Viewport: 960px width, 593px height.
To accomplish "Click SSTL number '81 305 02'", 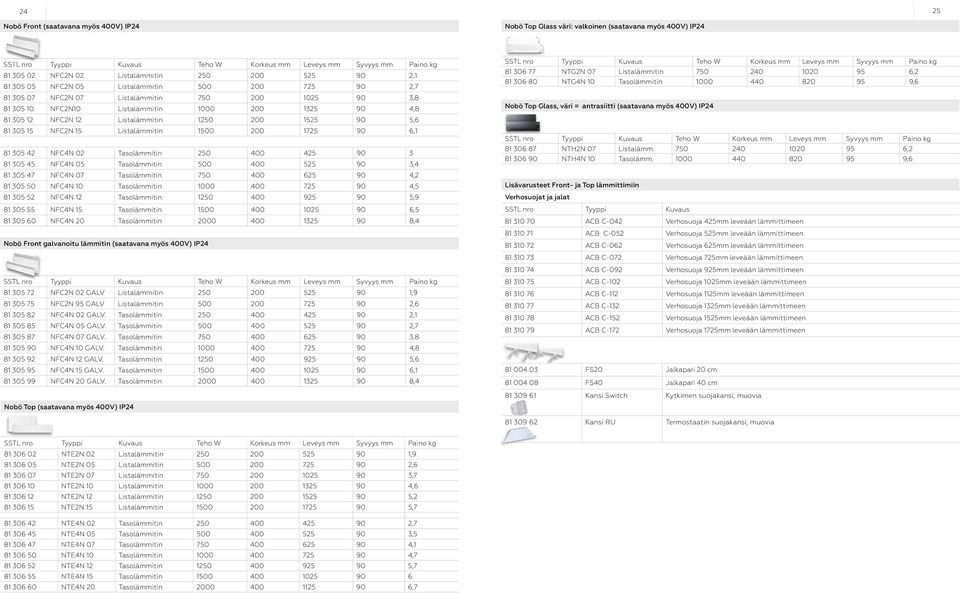I will [x=19, y=76].
